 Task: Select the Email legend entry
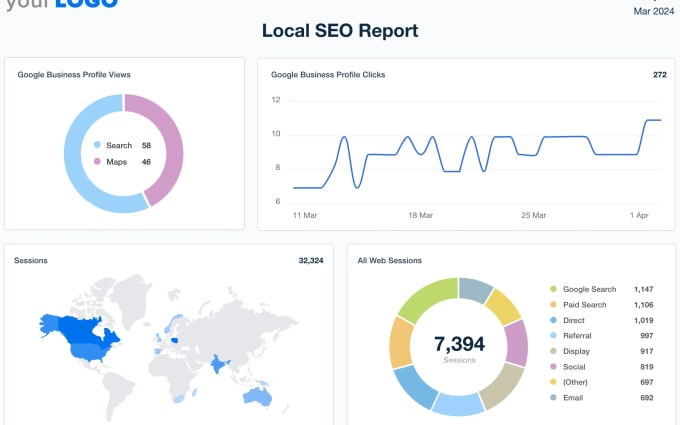point(574,399)
